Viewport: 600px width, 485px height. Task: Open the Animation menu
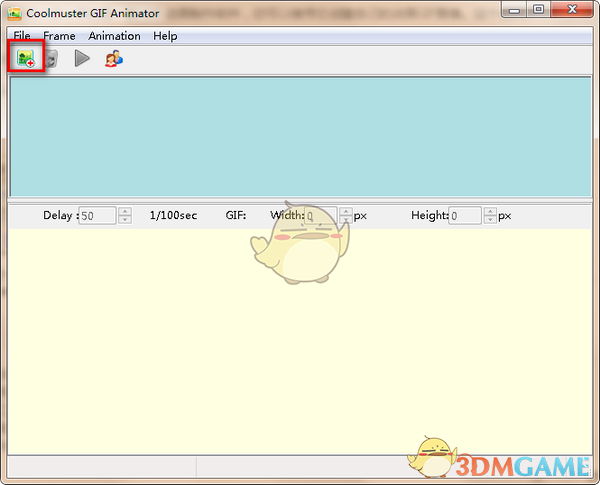(114, 36)
